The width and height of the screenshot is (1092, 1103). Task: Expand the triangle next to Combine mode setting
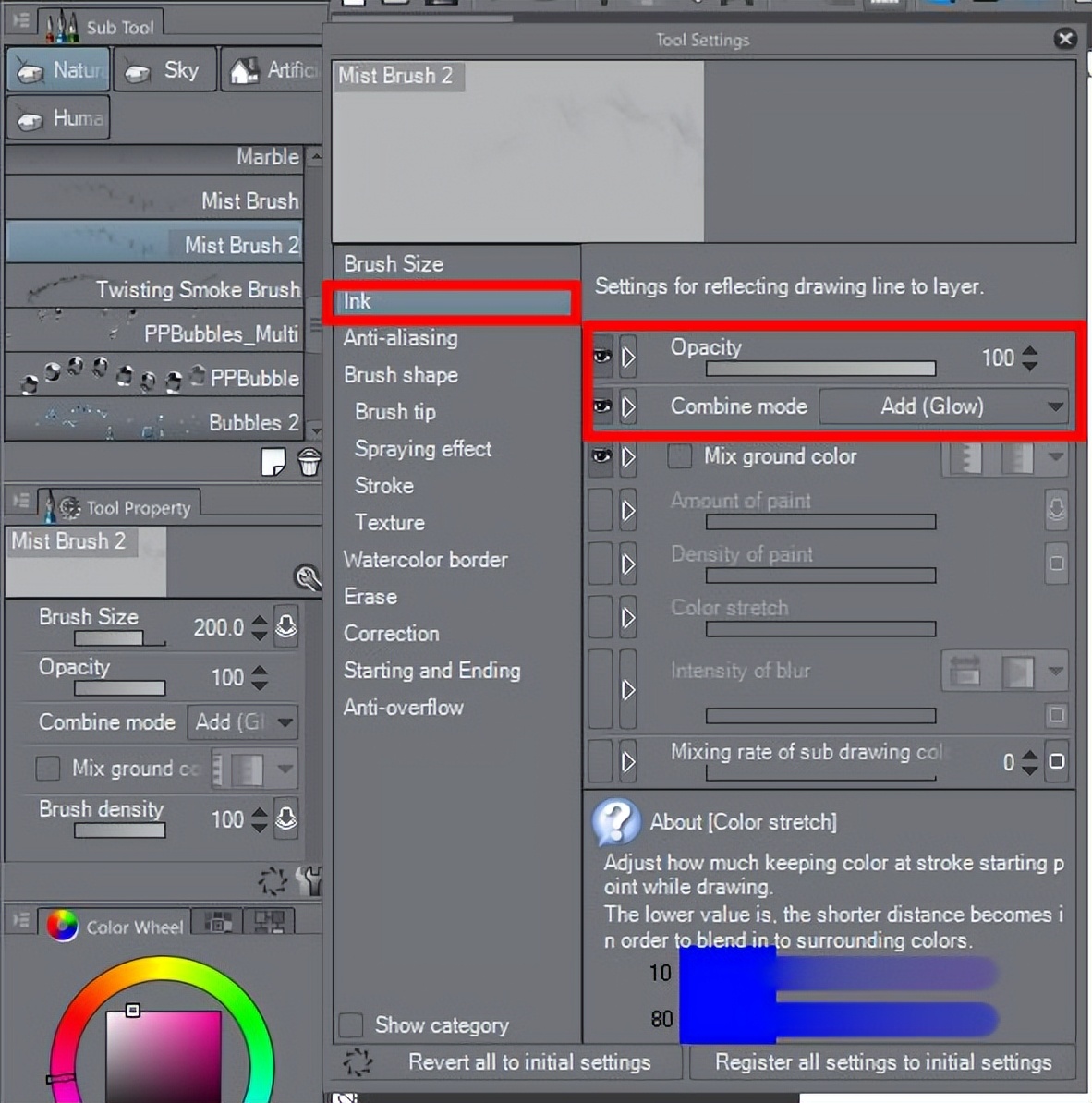pyautogui.click(x=628, y=406)
